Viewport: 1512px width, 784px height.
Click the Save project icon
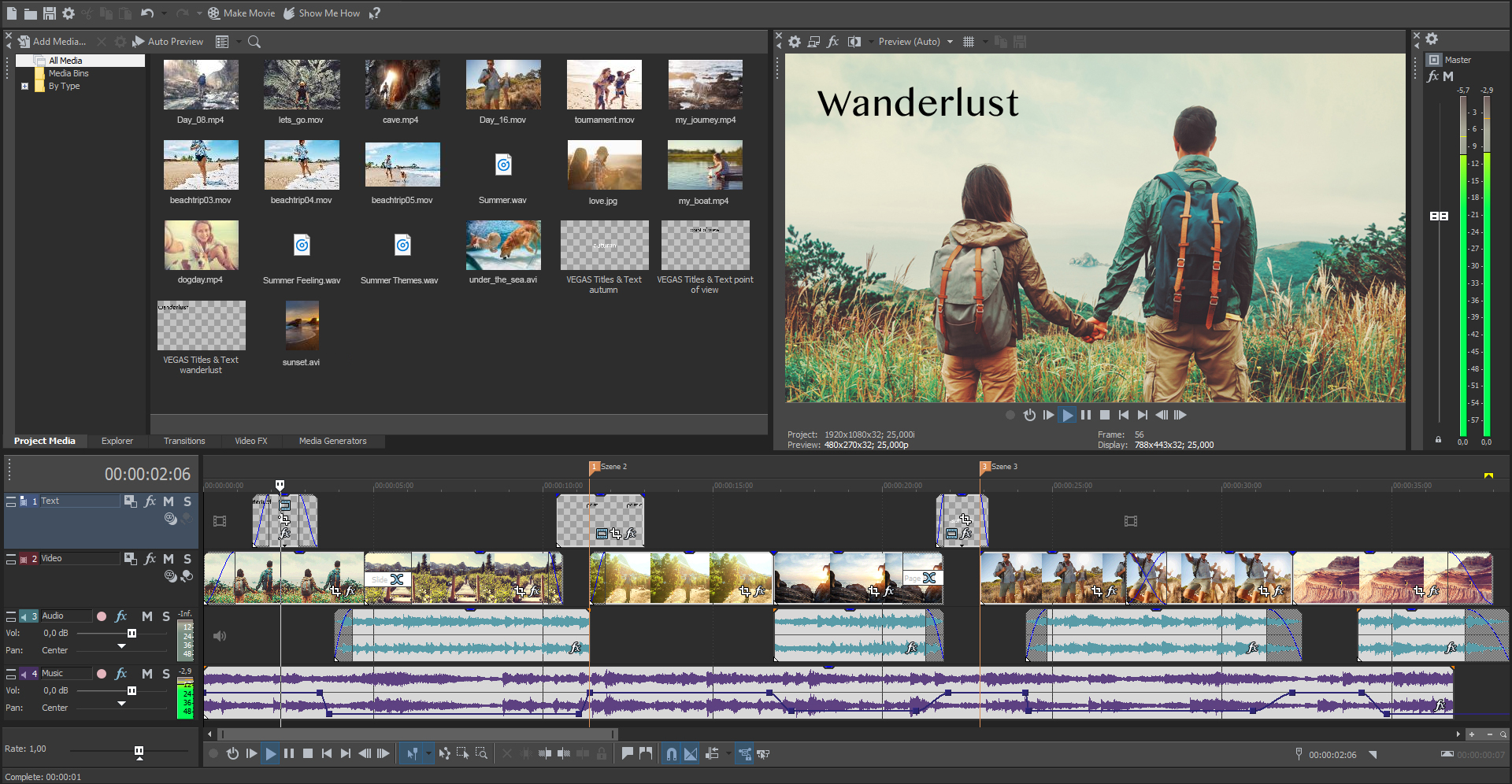tap(49, 13)
